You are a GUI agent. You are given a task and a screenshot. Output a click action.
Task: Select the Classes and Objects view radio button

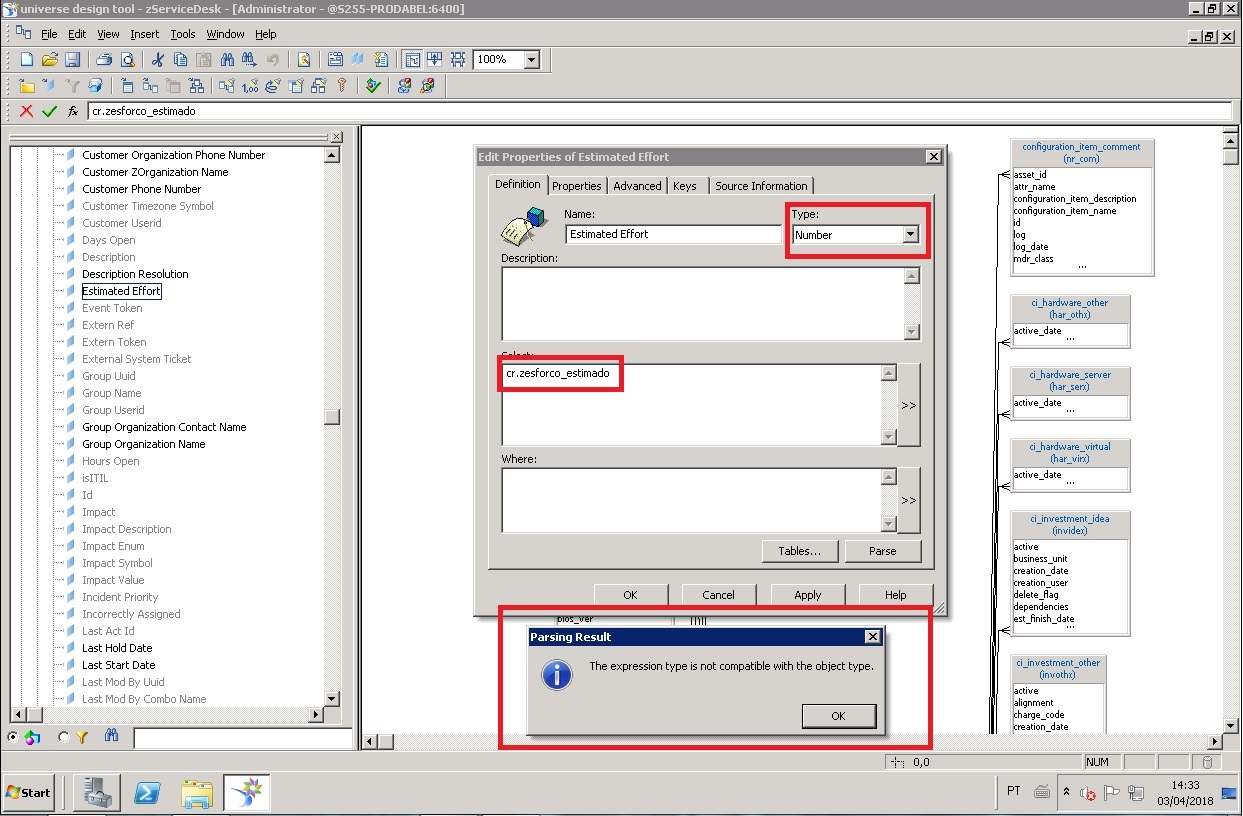pos(13,737)
